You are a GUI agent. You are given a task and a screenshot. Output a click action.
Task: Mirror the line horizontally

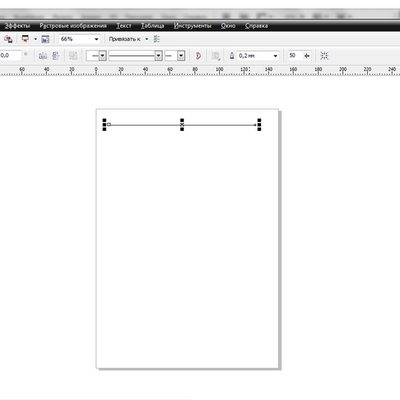43,56
